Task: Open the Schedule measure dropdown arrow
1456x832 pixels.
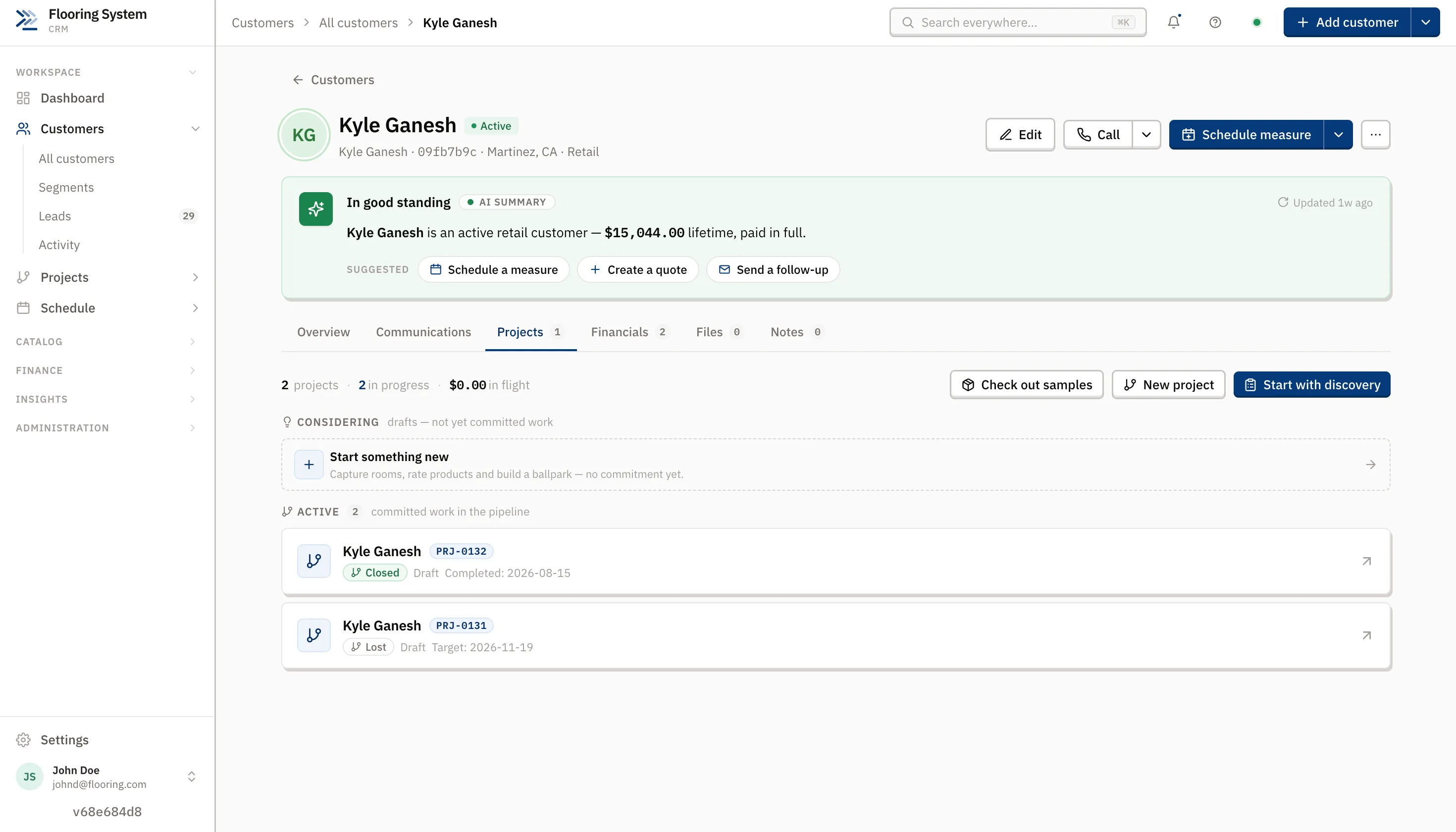Action: click(x=1338, y=135)
